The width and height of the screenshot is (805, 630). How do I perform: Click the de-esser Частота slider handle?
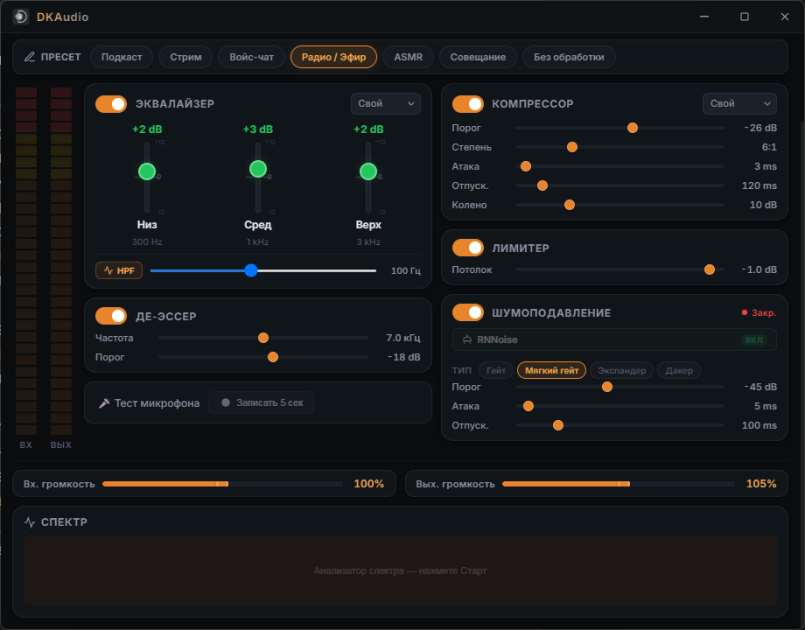[263, 338]
